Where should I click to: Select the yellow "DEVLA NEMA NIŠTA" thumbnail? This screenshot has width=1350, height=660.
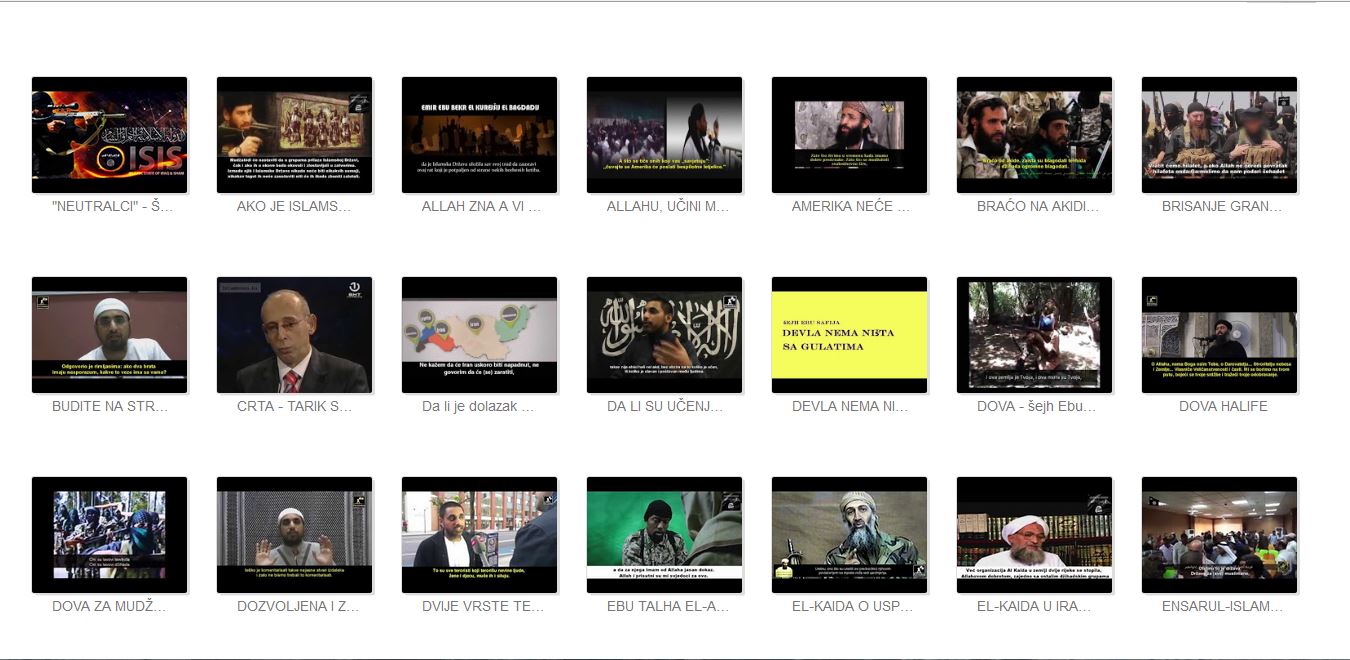coord(849,335)
